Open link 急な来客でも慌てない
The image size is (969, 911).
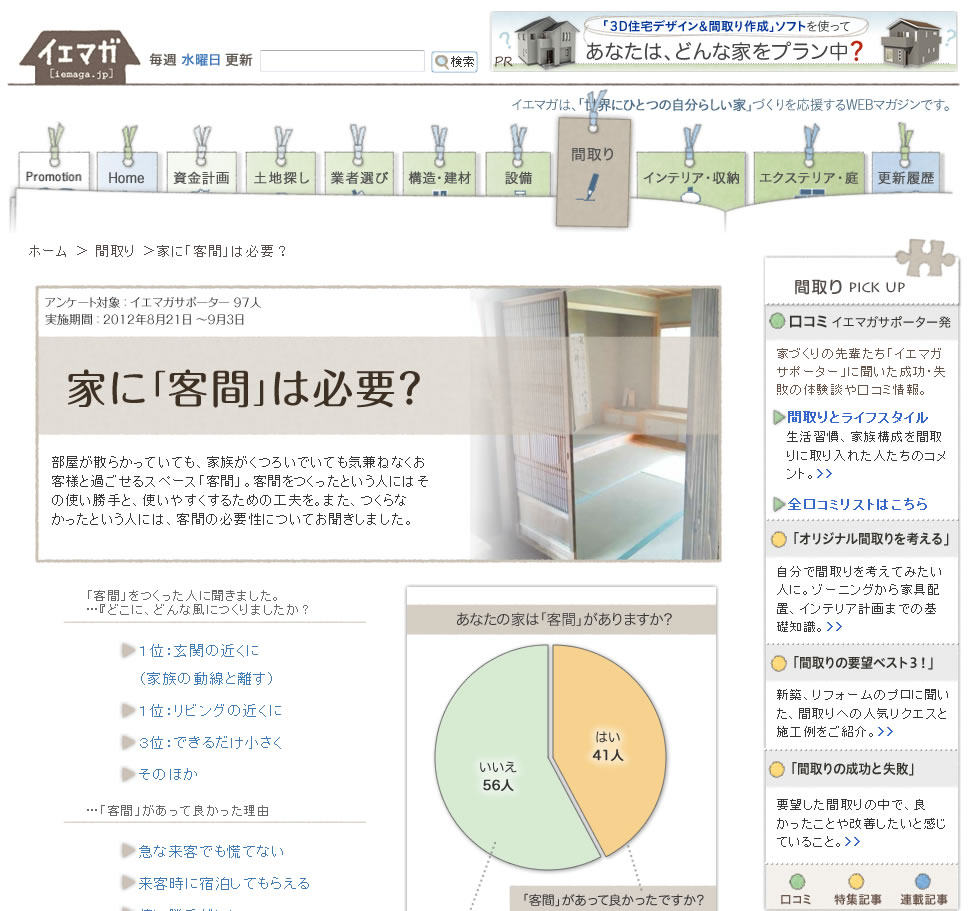[x=211, y=851]
